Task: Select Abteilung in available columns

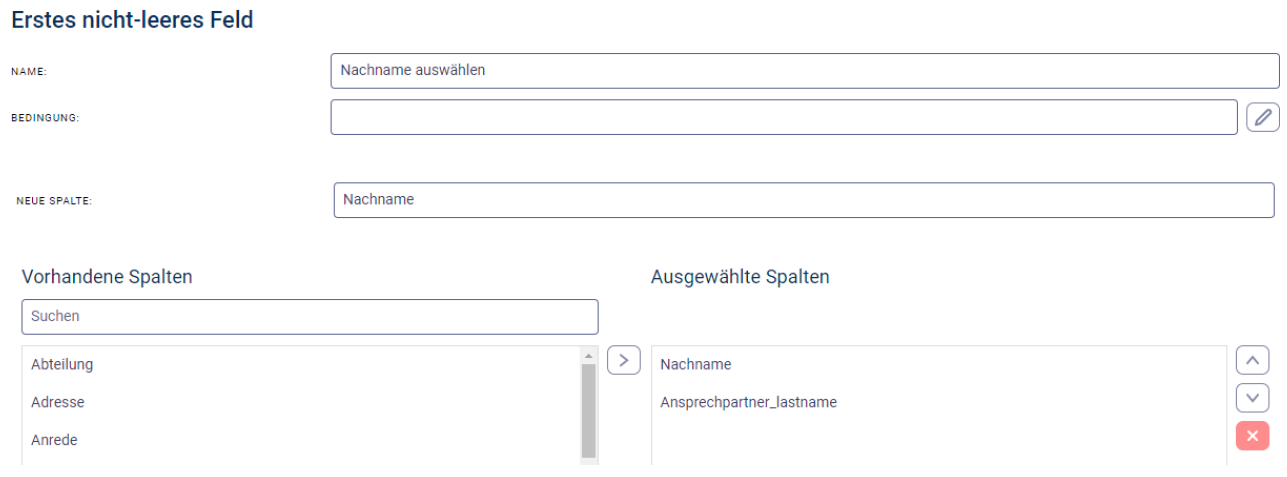Action: 62,364
